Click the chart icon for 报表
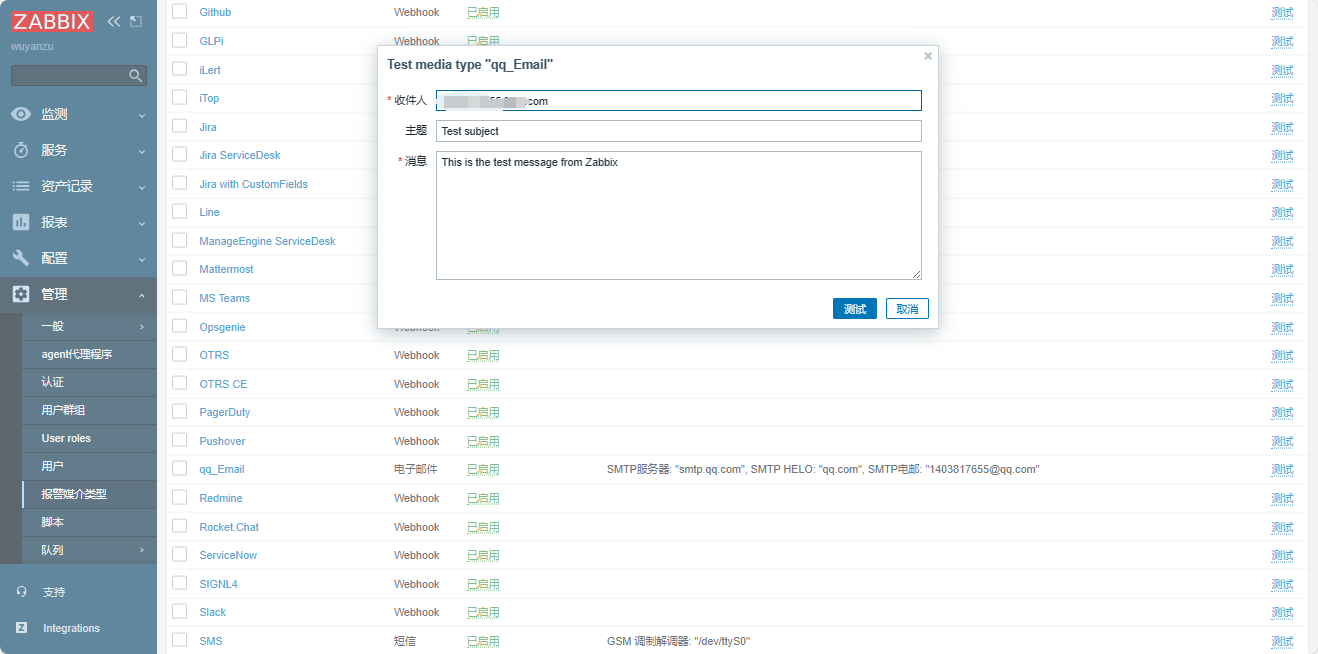 click(x=21, y=222)
